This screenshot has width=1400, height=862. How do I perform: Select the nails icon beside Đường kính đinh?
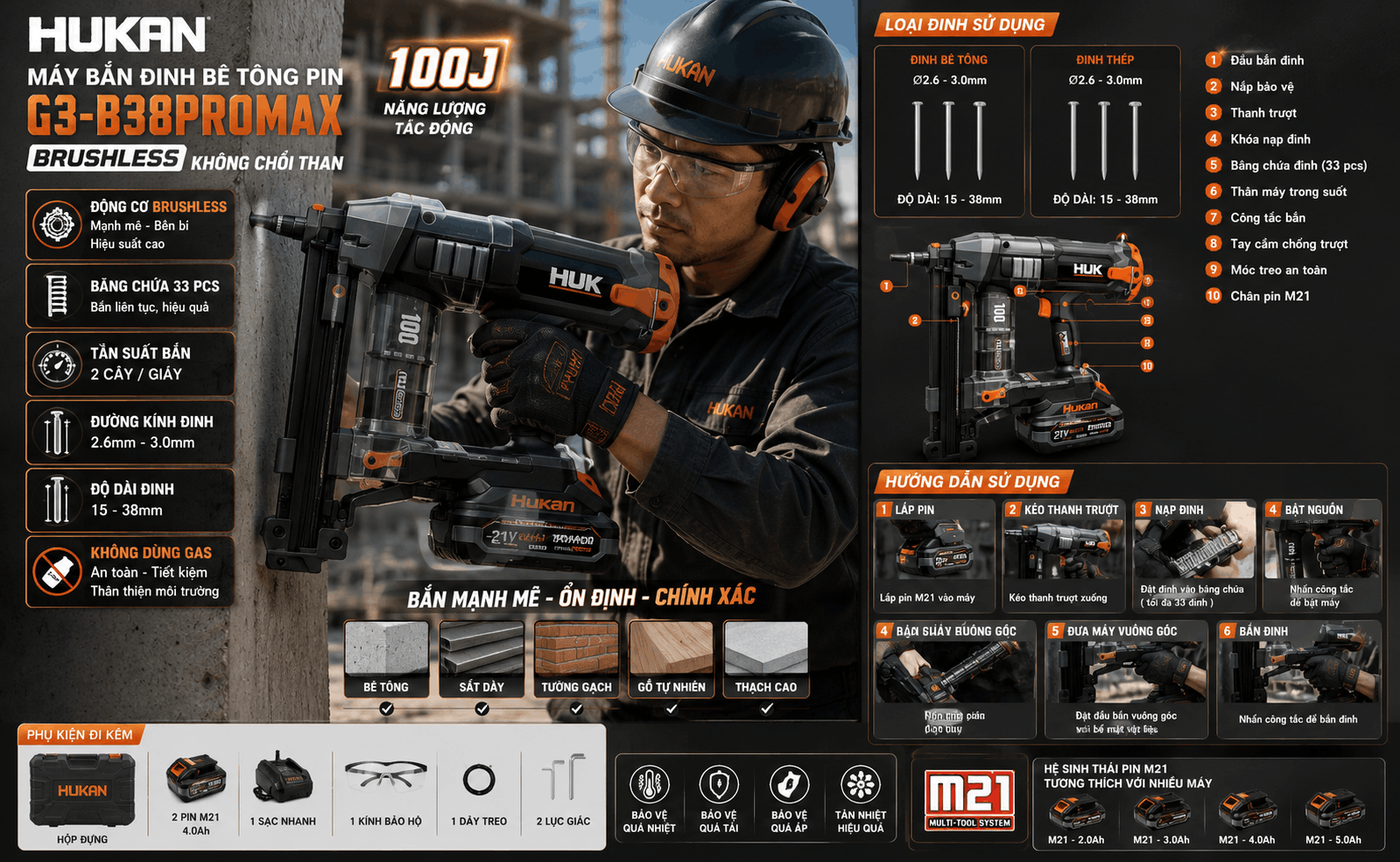[57, 433]
